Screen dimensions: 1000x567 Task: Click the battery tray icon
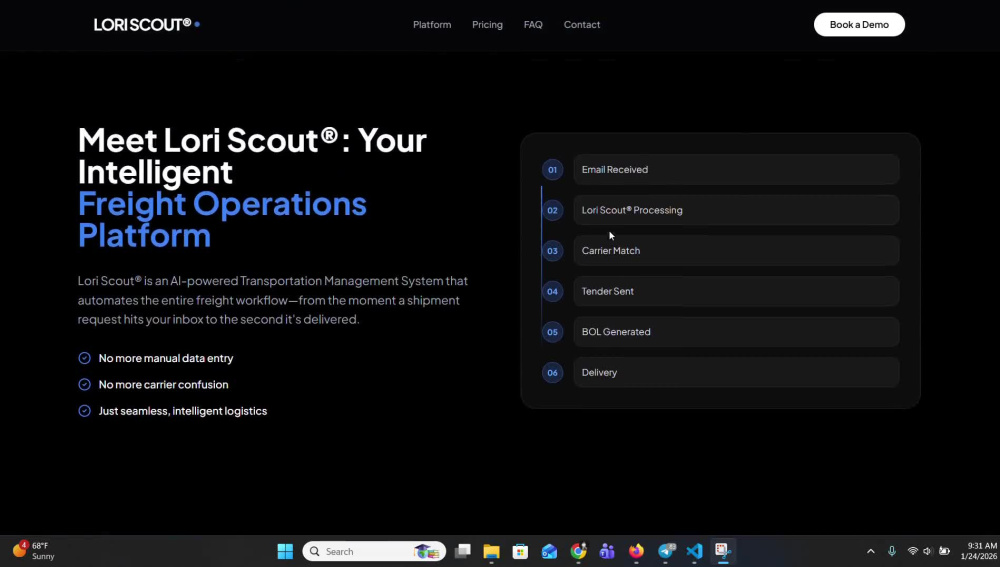(945, 551)
